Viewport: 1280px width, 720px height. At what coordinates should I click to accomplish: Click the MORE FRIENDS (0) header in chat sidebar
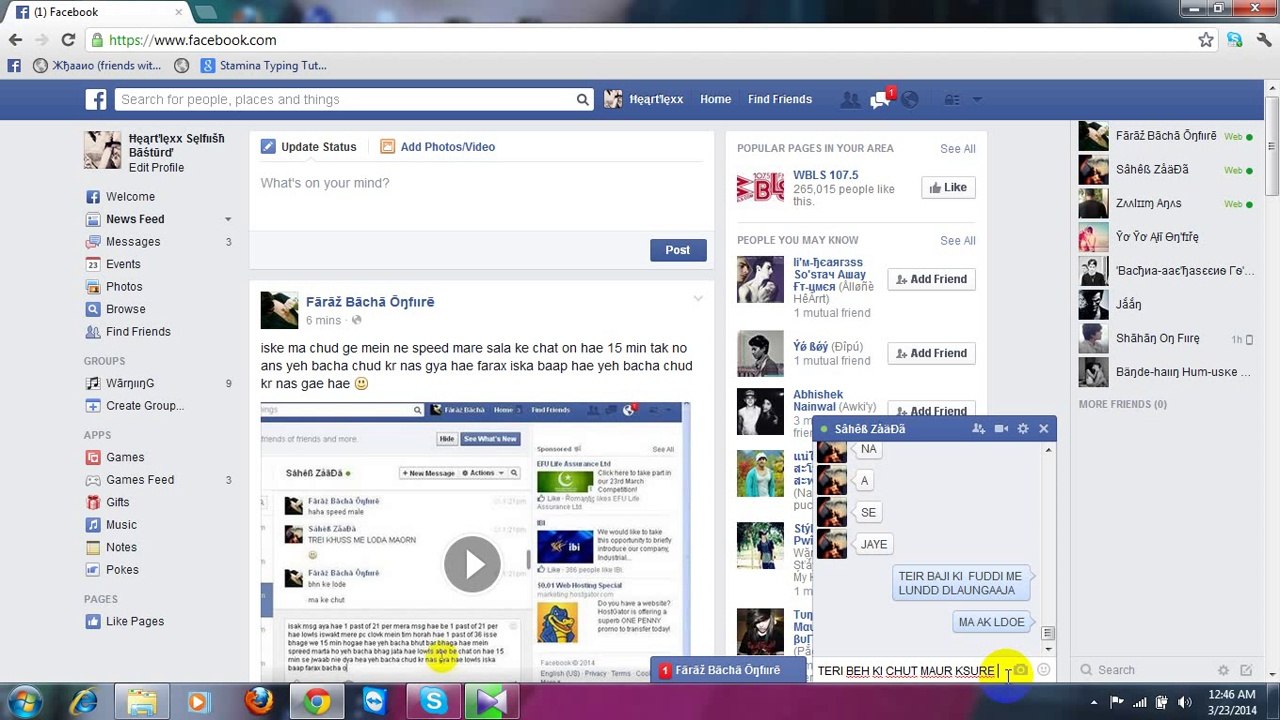[1122, 404]
